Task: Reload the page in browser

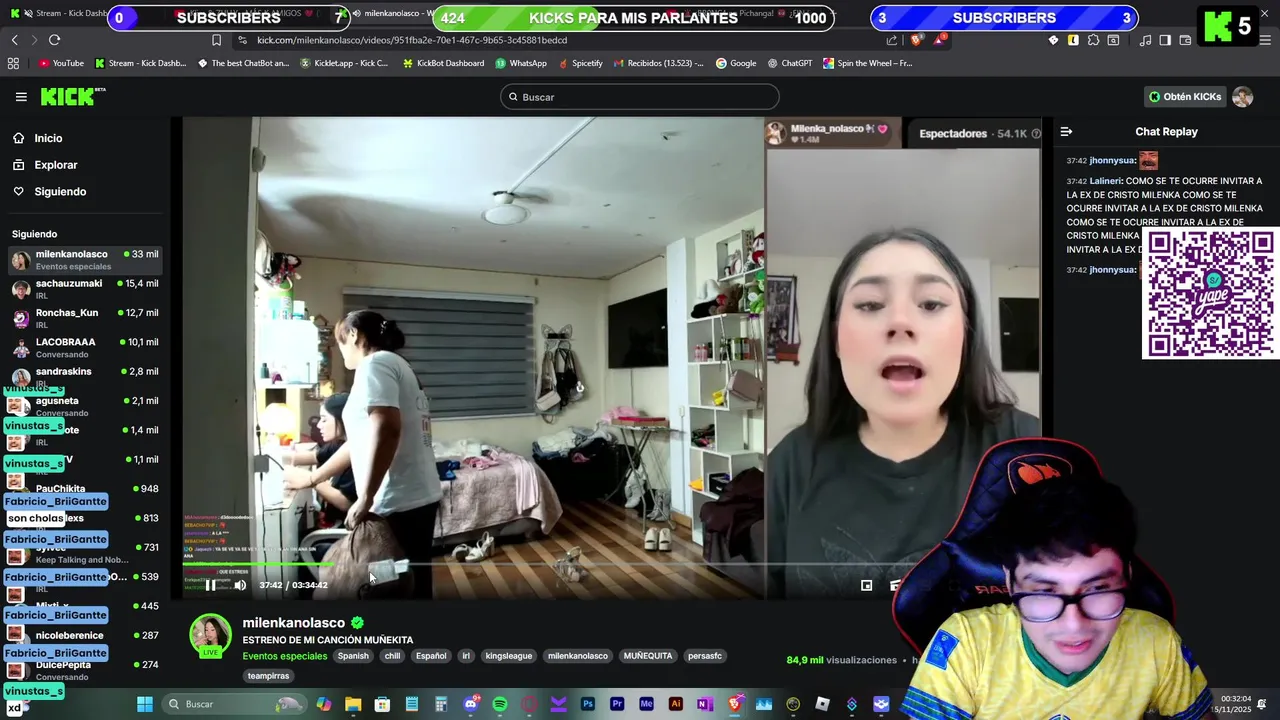Action: tap(54, 40)
